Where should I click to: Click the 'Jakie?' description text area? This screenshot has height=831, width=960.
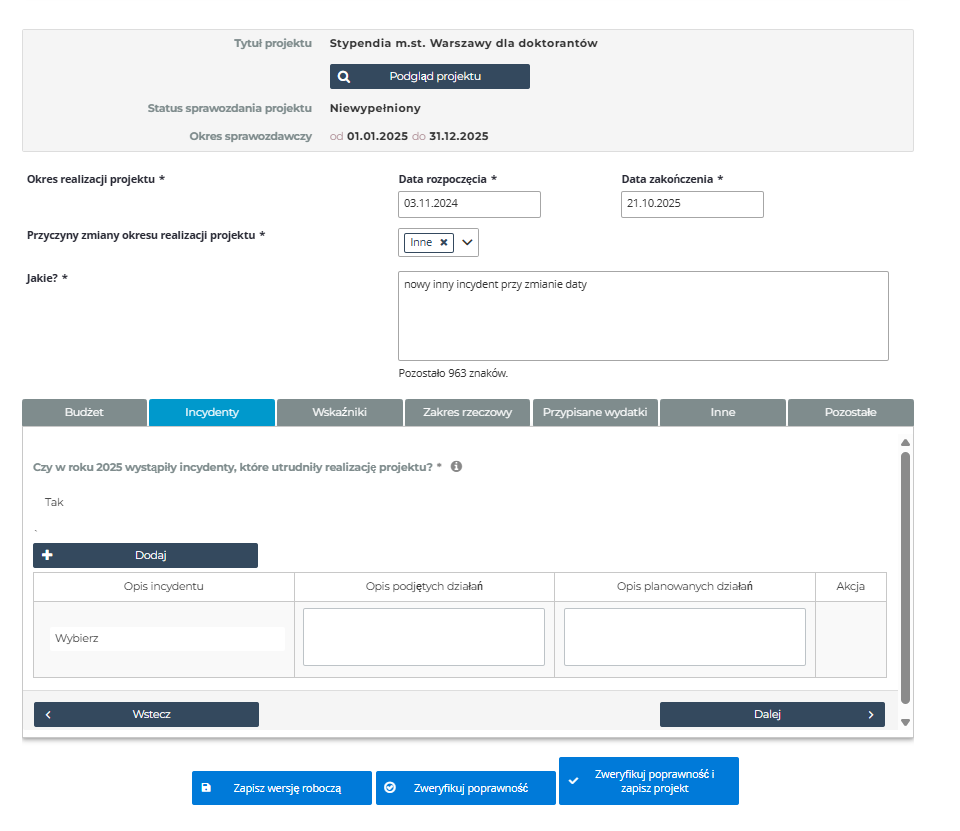pyautogui.click(x=643, y=315)
